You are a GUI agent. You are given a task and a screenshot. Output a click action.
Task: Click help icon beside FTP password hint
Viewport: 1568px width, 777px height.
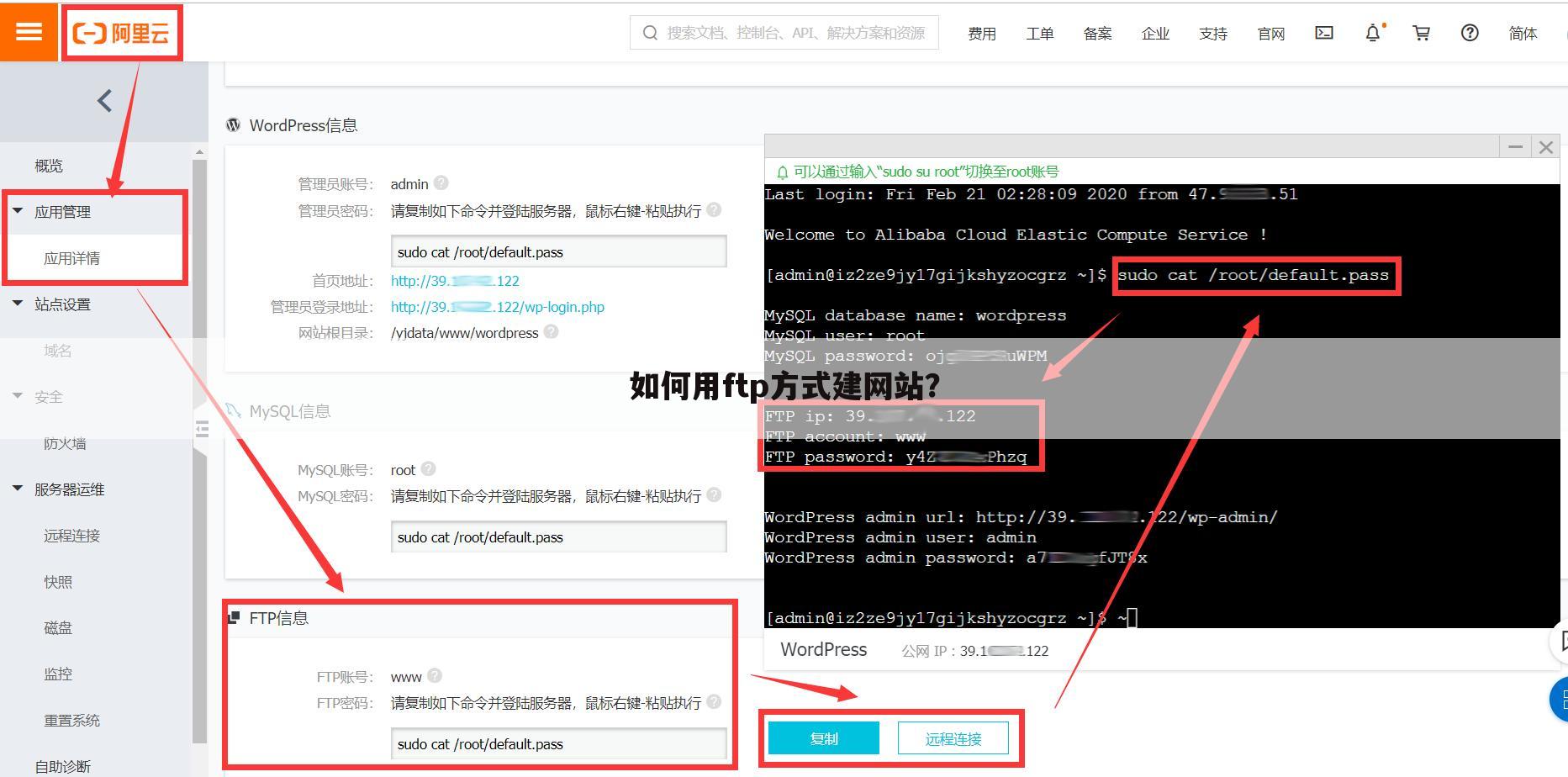714,701
